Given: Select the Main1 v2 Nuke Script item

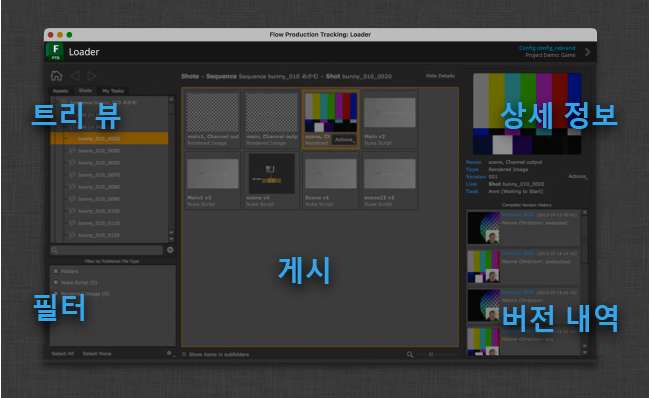Looking at the screenshot, I should tap(212, 180).
